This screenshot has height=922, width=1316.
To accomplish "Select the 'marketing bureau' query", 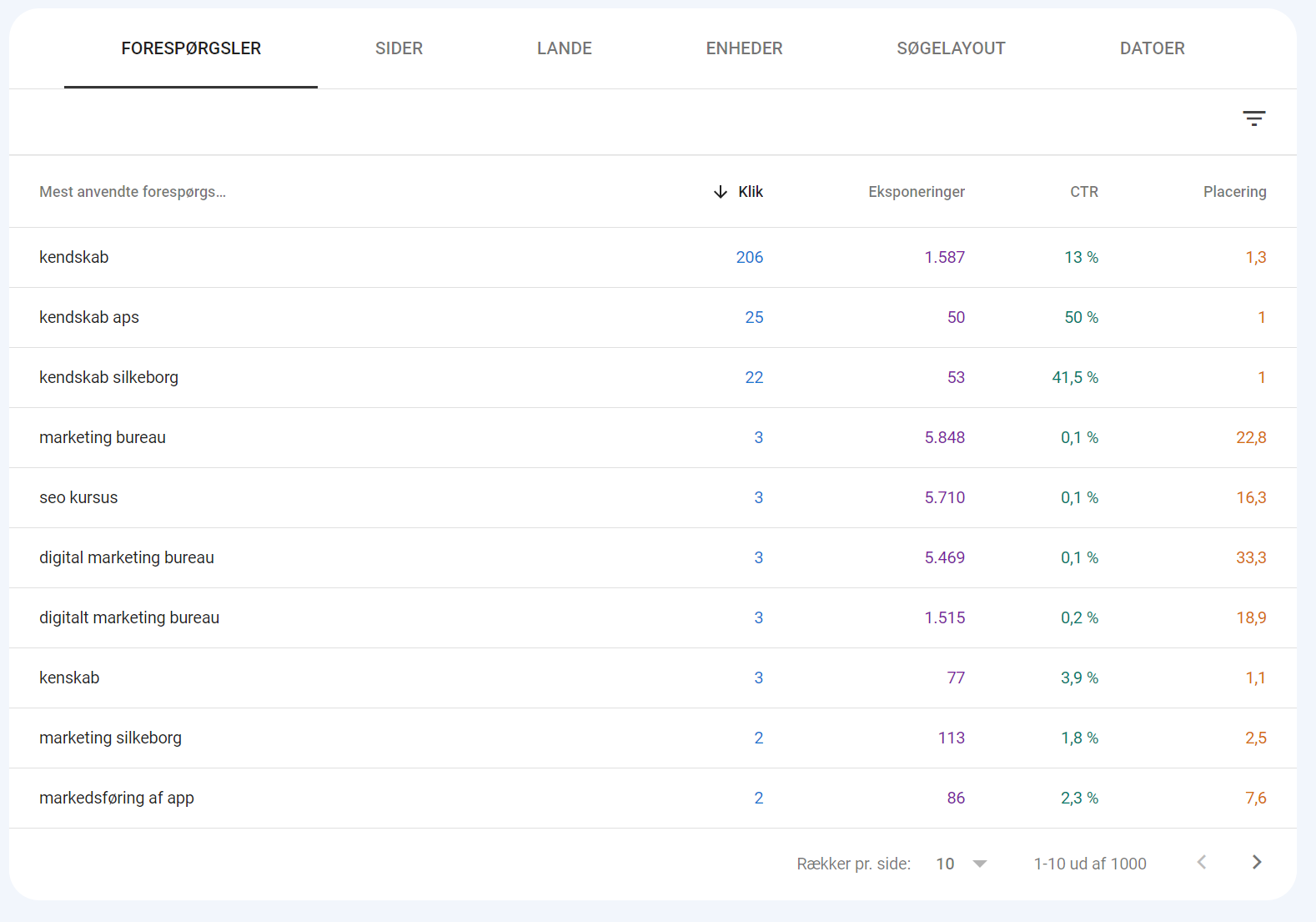I will pos(103,438).
